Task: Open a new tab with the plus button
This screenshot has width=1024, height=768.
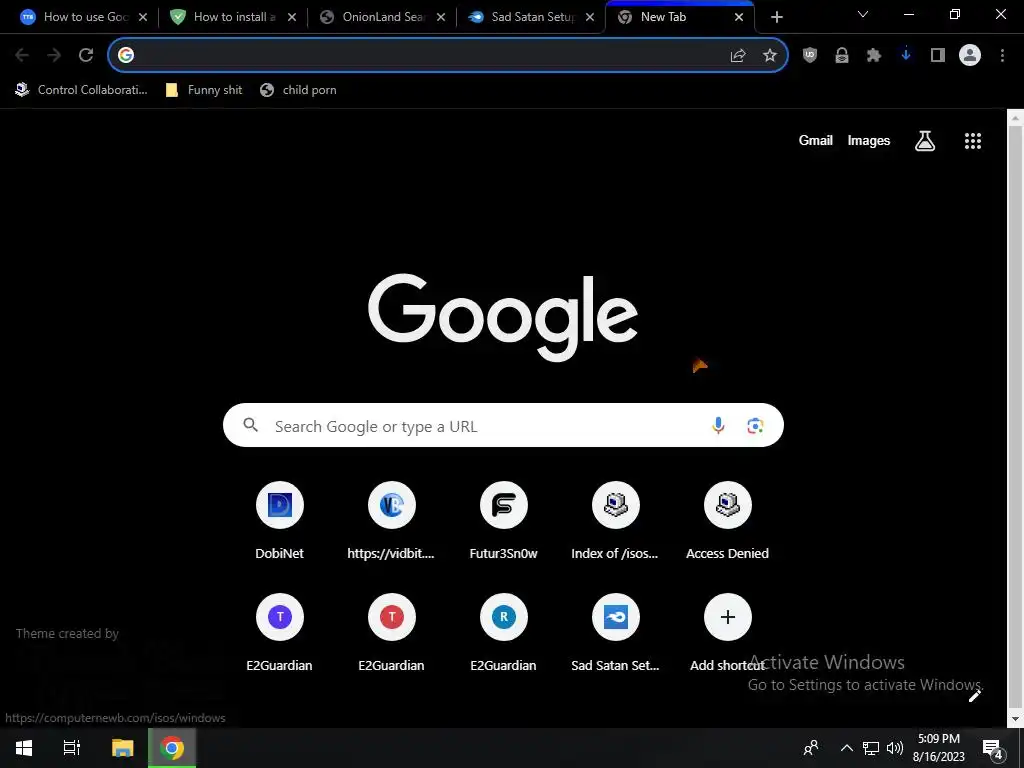Action: click(x=776, y=17)
